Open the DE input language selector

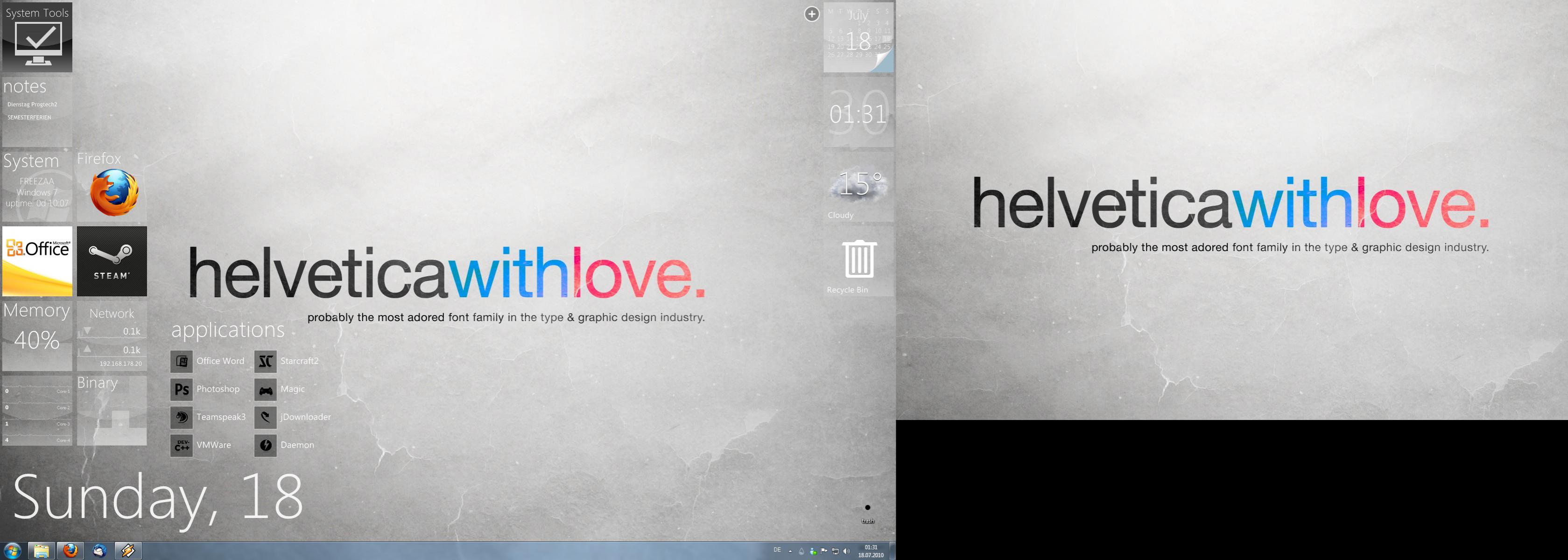[777, 550]
